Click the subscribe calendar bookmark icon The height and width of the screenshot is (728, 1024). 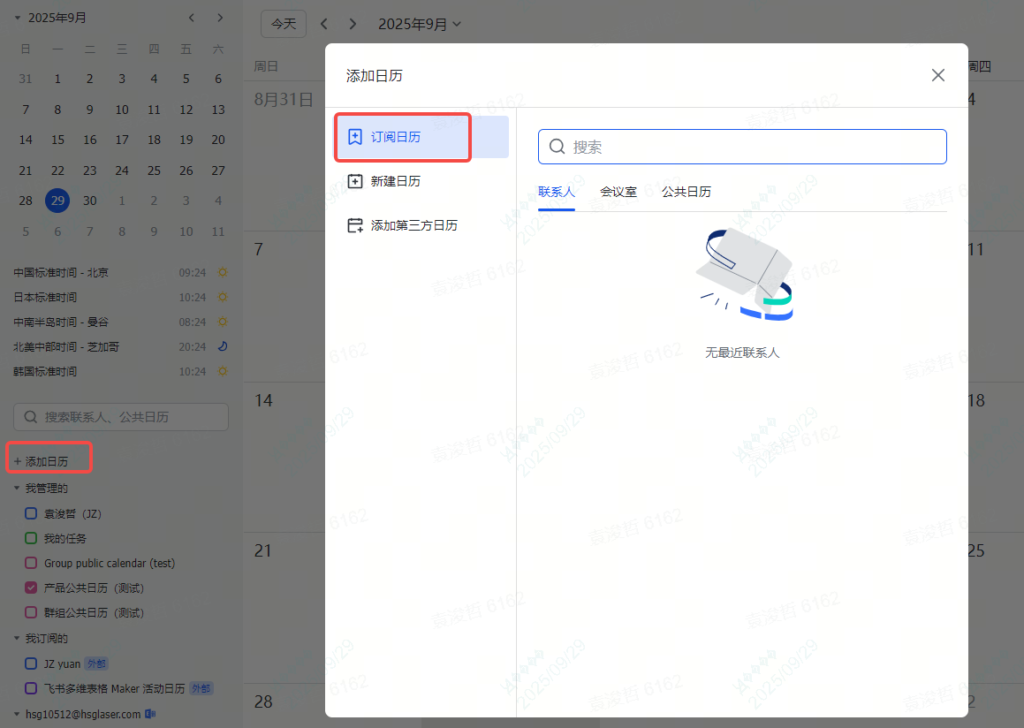coord(354,137)
